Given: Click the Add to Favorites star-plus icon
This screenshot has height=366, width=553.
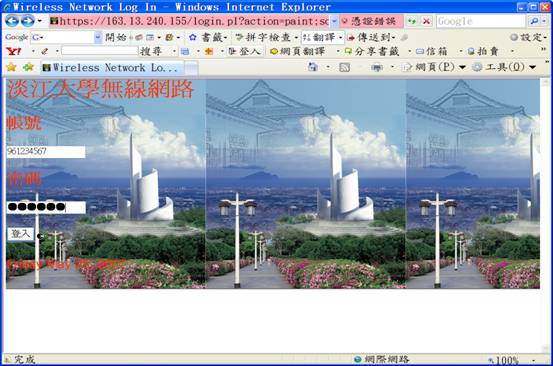Looking at the screenshot, I should 28,67.
